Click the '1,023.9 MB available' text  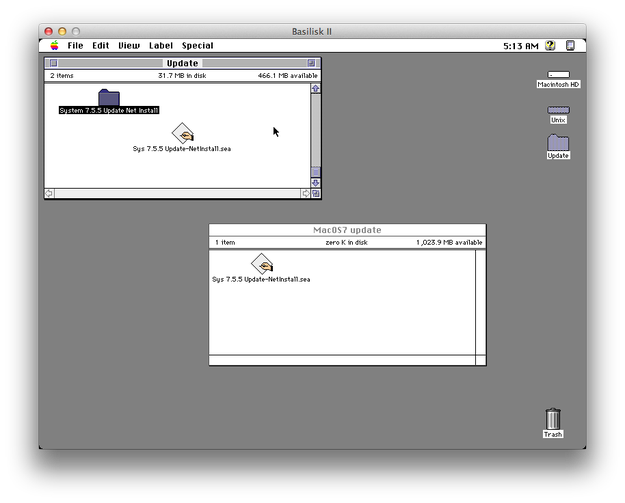(449, 242)
